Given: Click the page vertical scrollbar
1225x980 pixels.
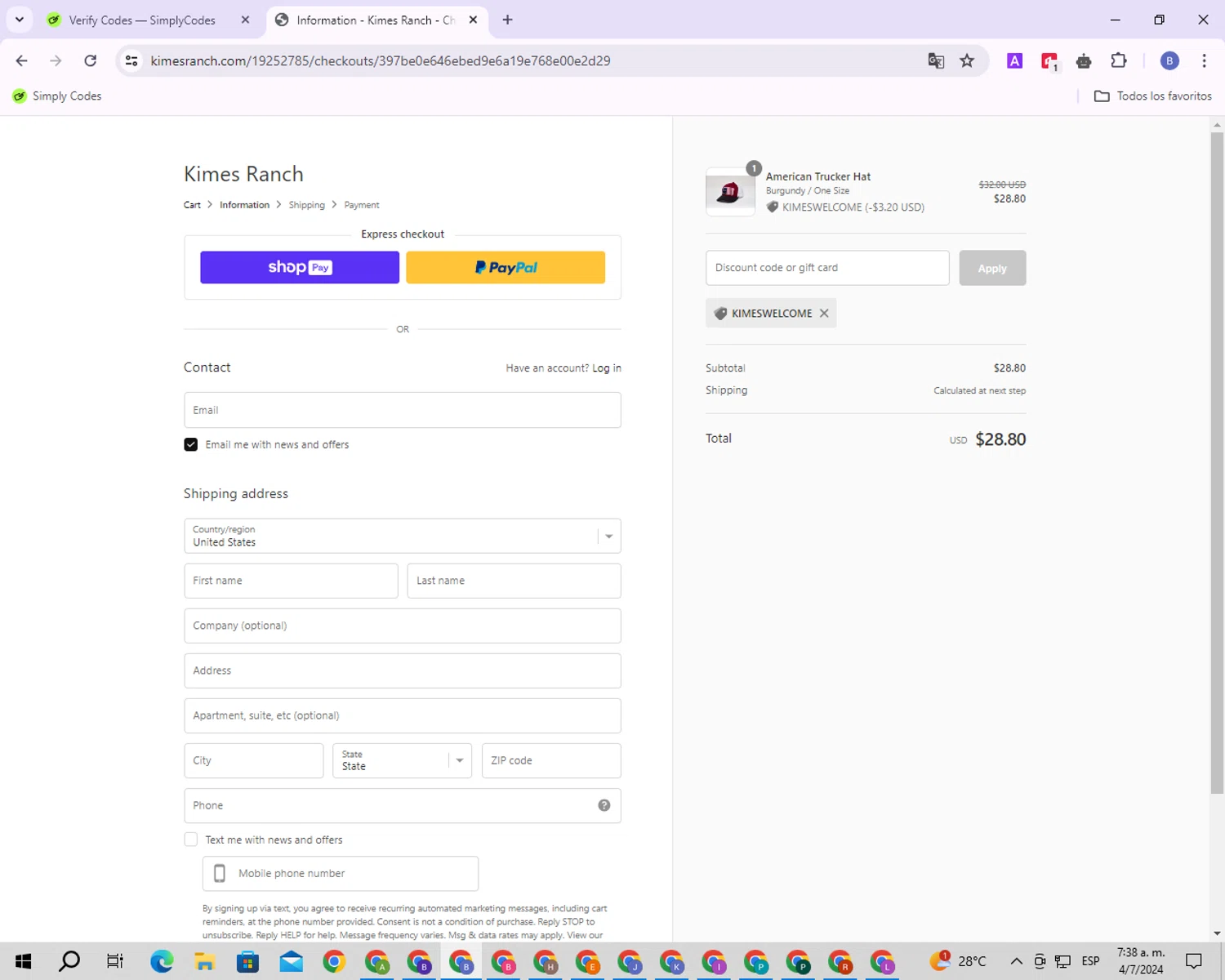Looking at the screenshot, I should tap(1217, 462).
